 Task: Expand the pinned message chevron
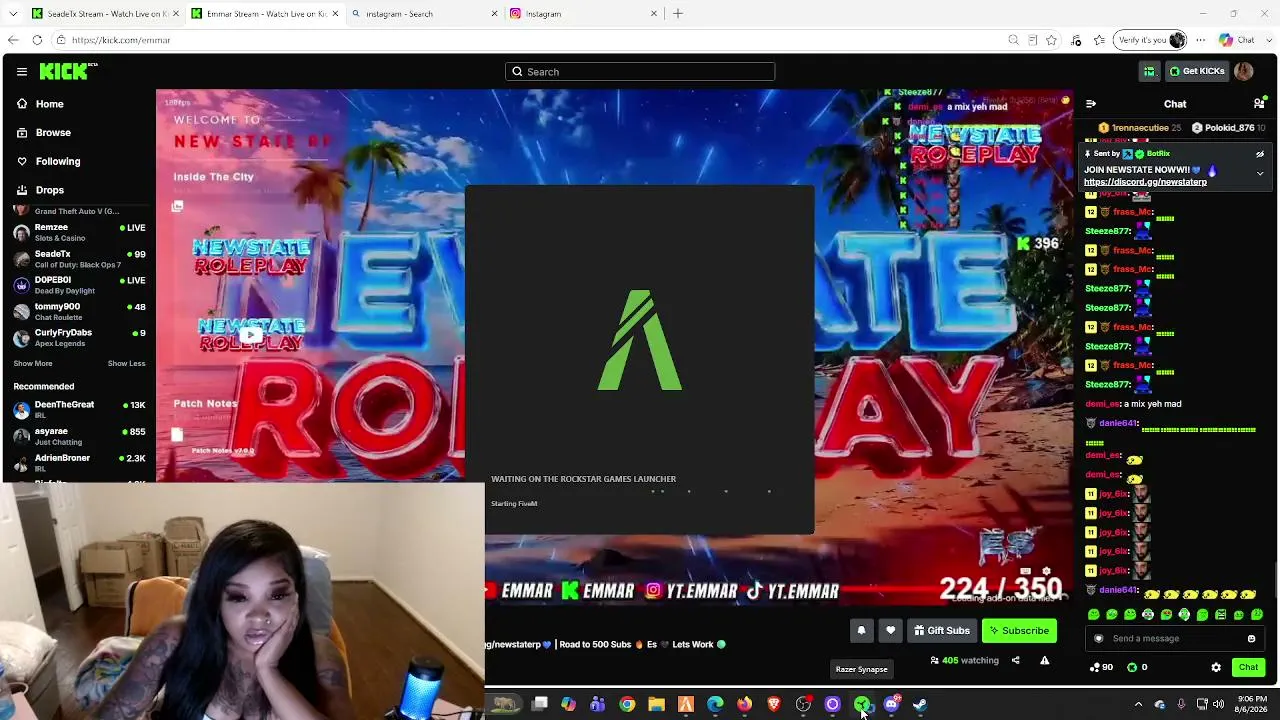1260,173
